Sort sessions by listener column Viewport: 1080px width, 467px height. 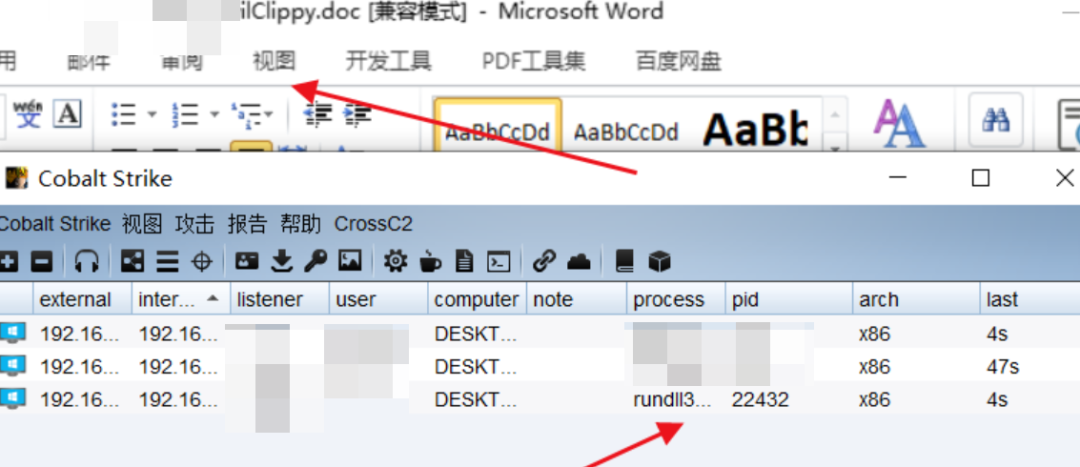pos(280,300)
